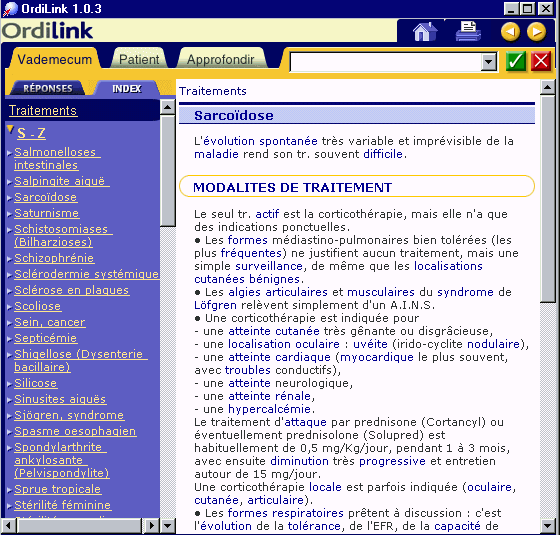Open Shigellose (Dysenterie bacillaire) entry

click(81, 360)
